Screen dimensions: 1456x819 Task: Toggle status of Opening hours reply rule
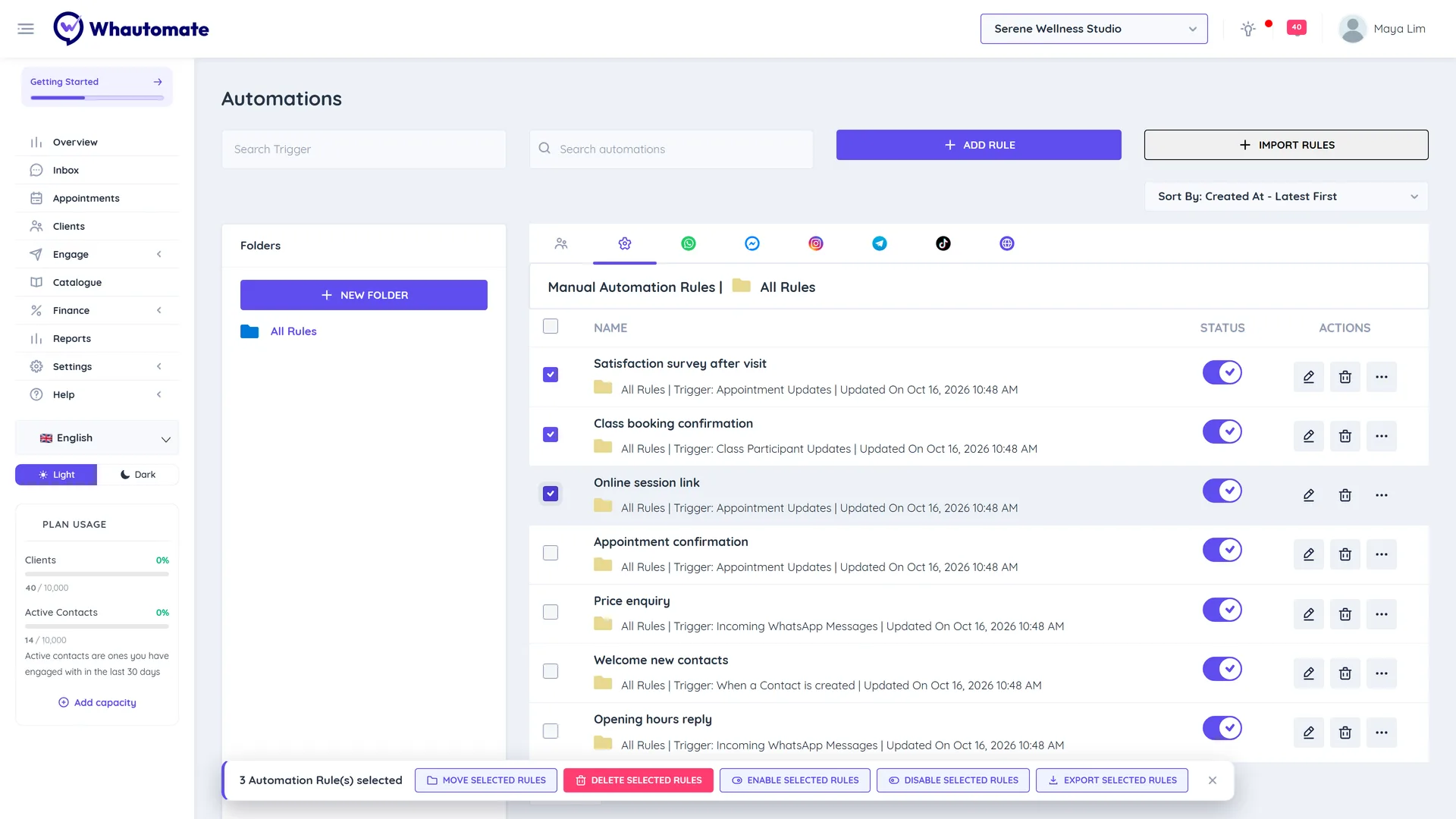tap(1222, 728)
